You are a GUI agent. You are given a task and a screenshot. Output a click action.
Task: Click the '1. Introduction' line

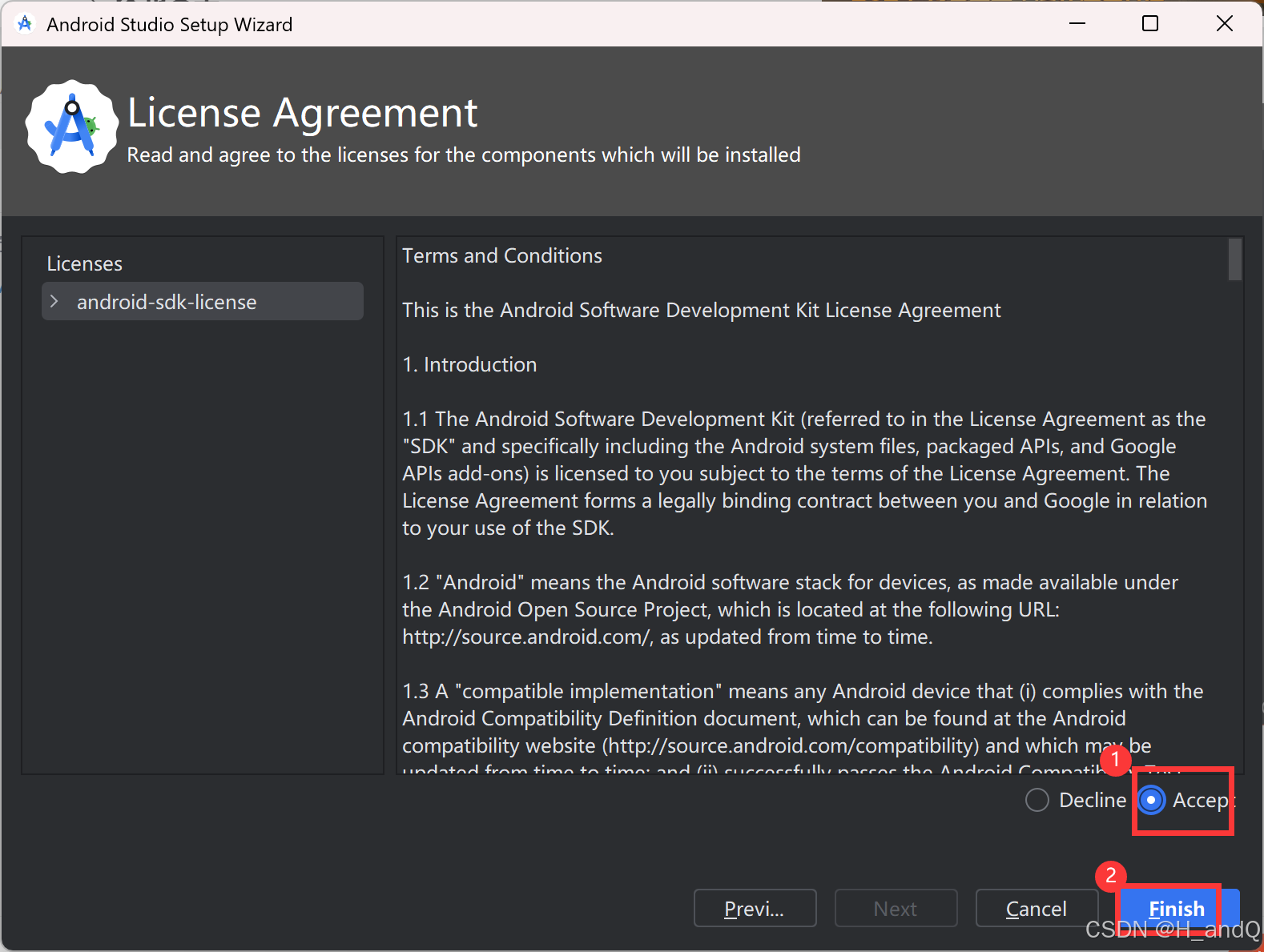coord(469,364)
